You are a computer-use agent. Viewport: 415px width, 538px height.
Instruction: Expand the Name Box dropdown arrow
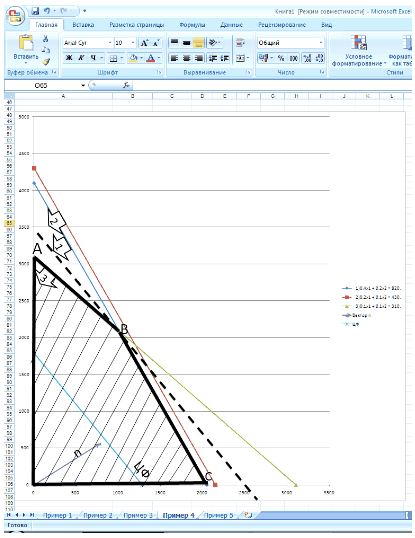(83, 85)
